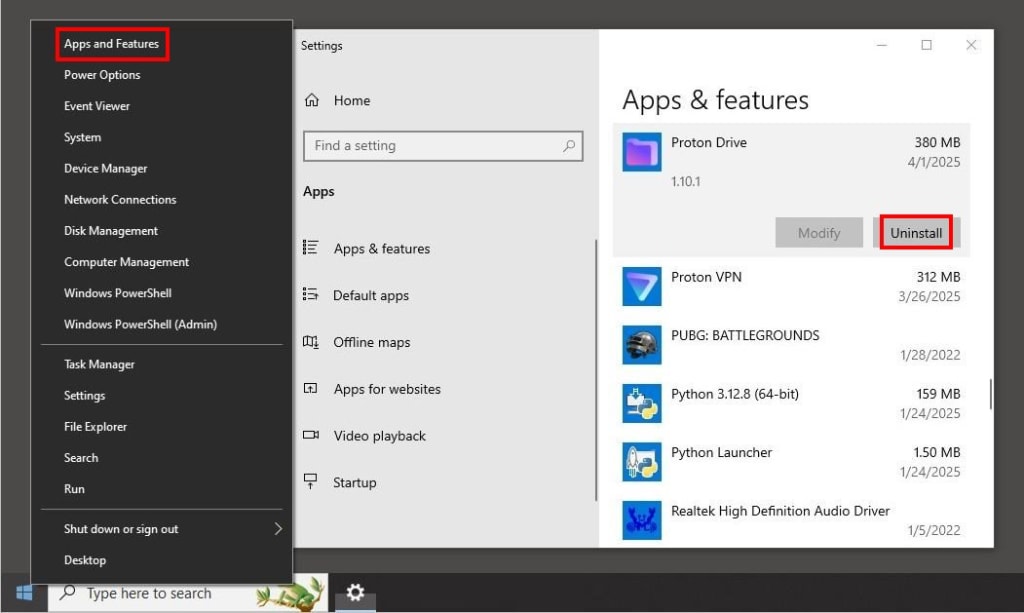Click the Proton VPN 3/26/2025 install date

pyautogui.click(x=929, y=296)
